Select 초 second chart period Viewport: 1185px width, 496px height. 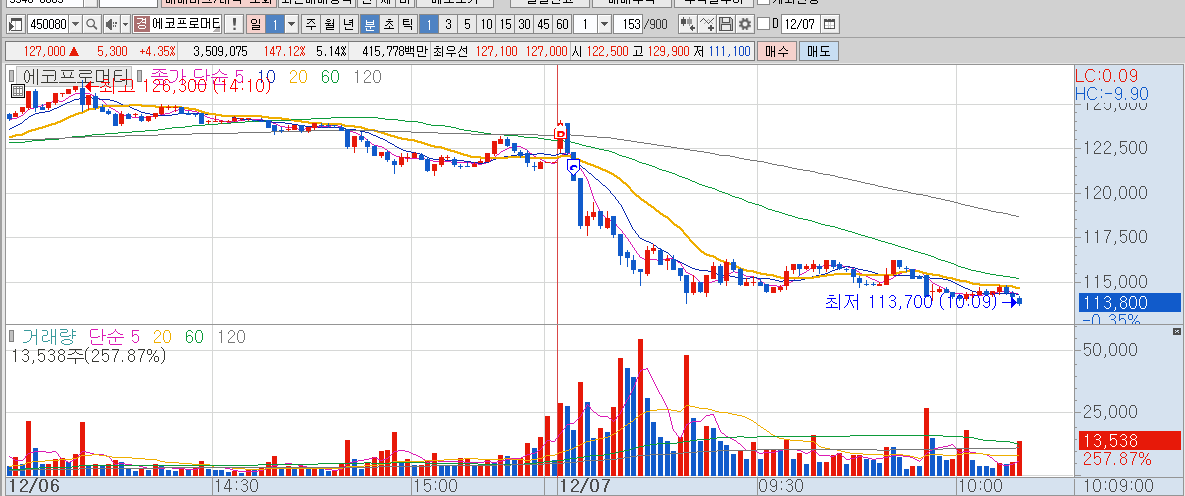coord(388,24)
